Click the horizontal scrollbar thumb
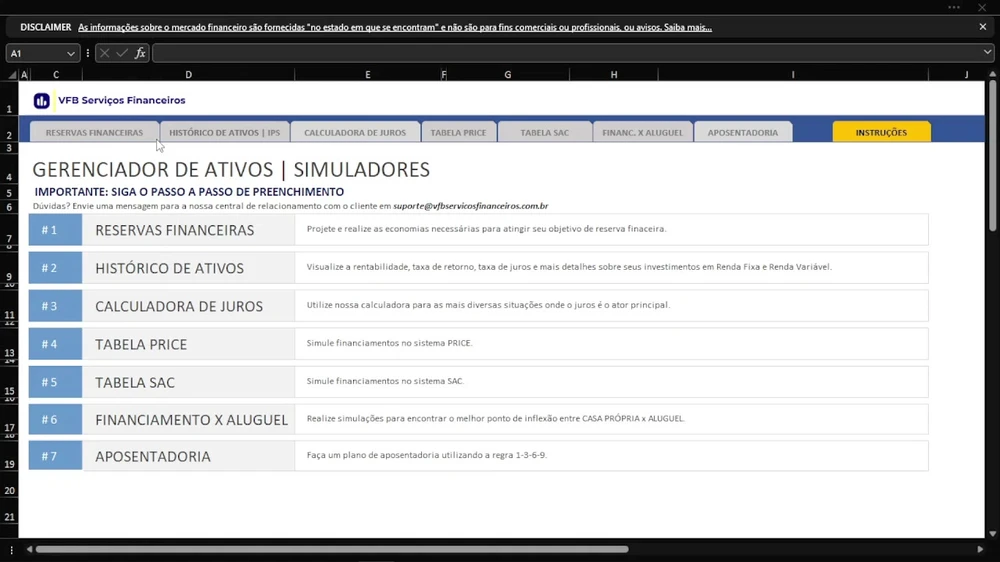 click(332, 549)
